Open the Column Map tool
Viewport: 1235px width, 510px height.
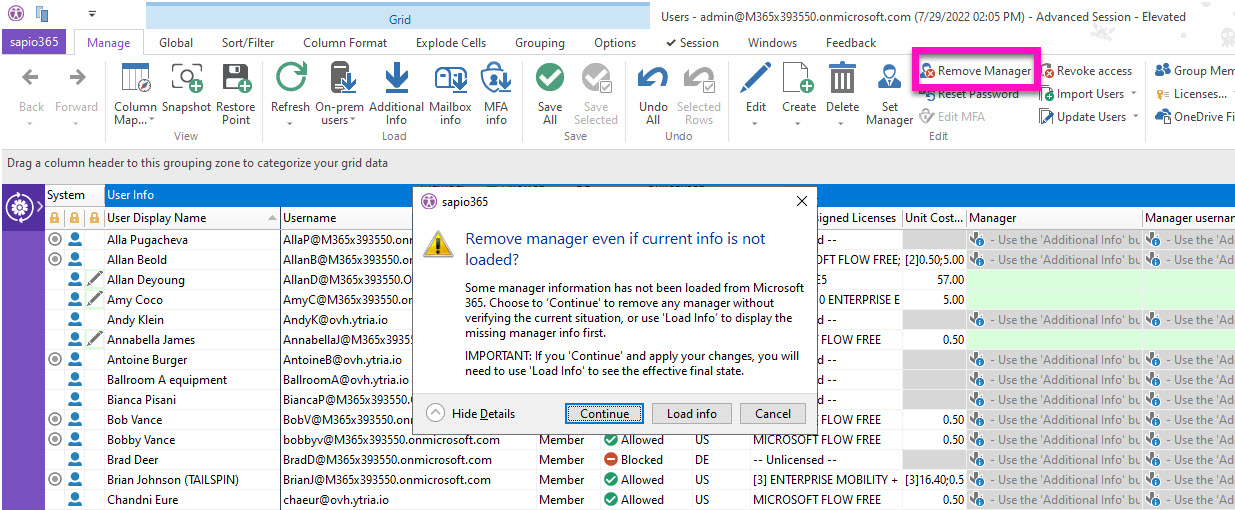tap(135, 93)
